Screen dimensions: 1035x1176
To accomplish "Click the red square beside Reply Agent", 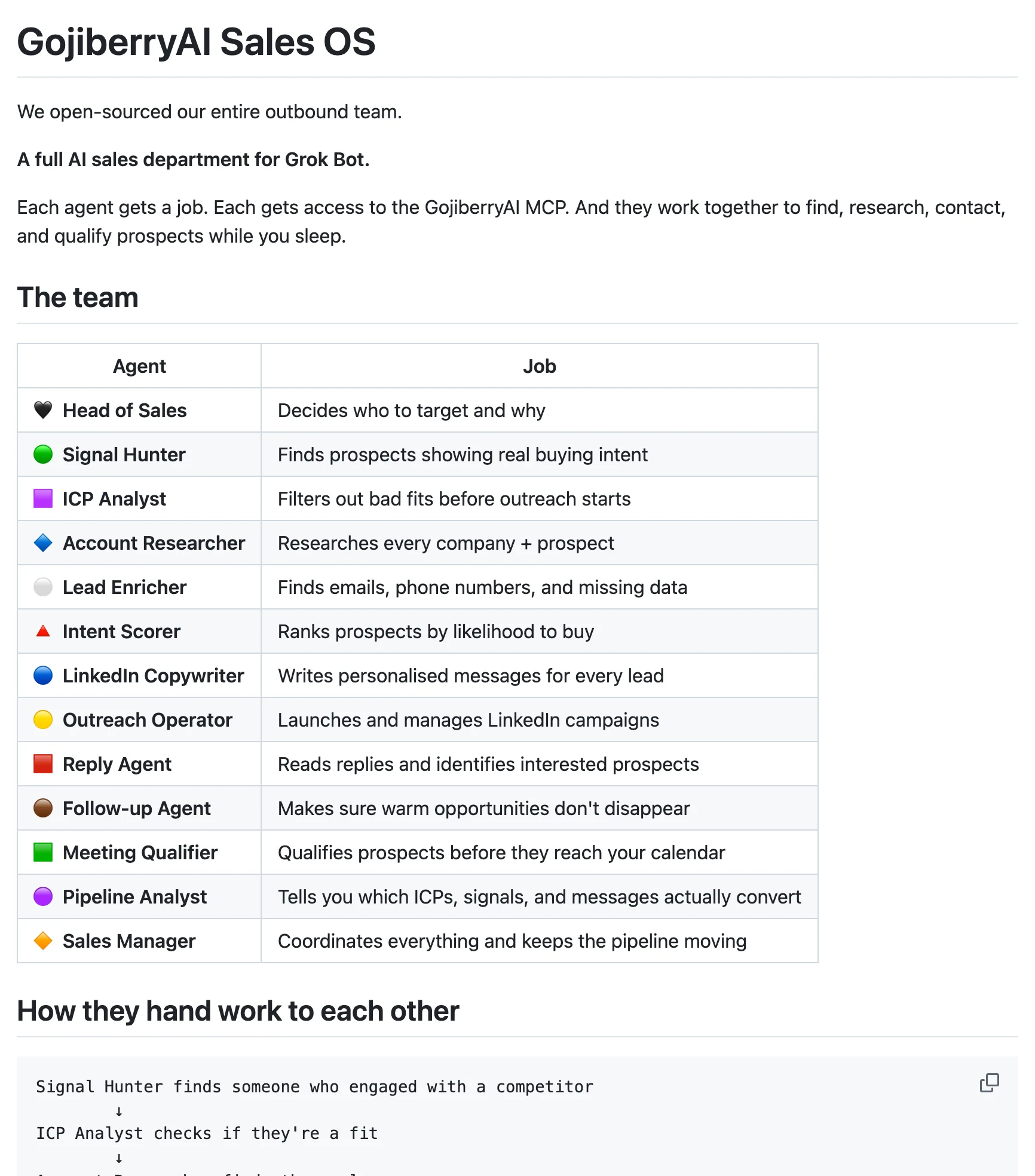I will (43, 764).
